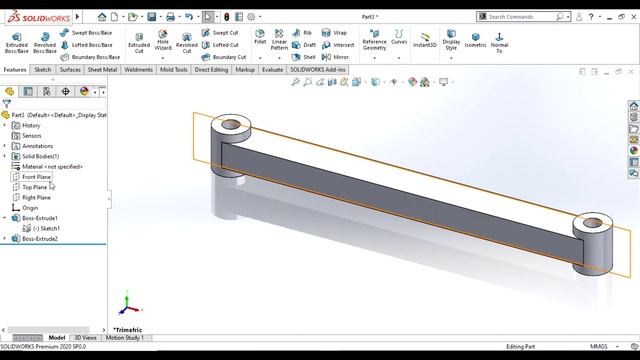
Task: Switch to the Sketch tab
Action: tap(42, 70)
